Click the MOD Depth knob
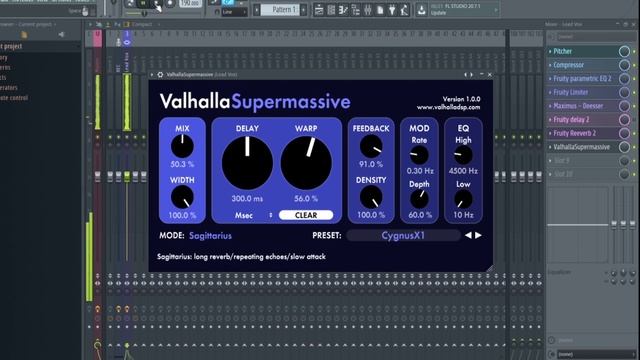This screenshot has width=640, height=360. point(419,199)
